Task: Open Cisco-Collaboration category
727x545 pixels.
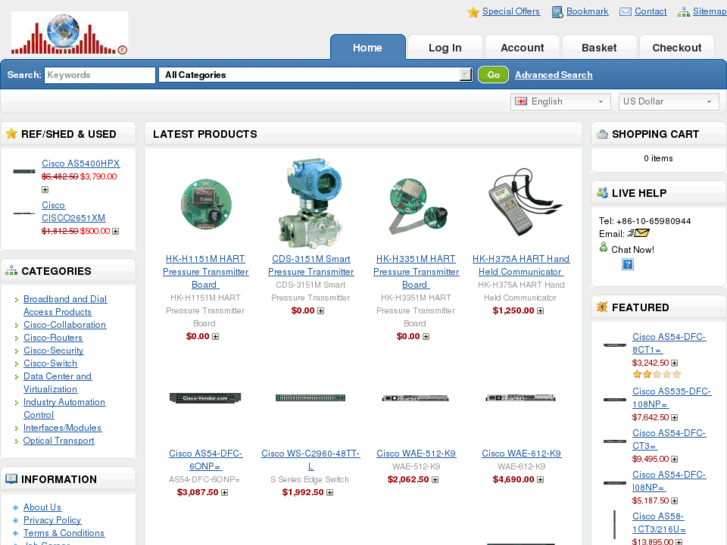Action: (65, 325)
